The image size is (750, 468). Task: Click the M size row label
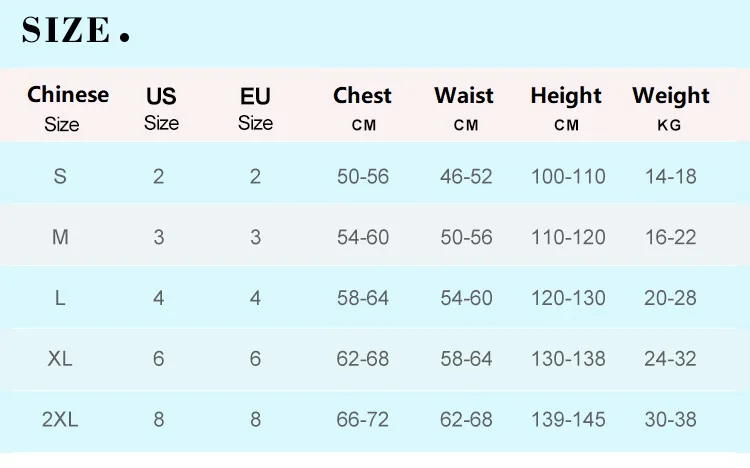(x=60, y=237)
